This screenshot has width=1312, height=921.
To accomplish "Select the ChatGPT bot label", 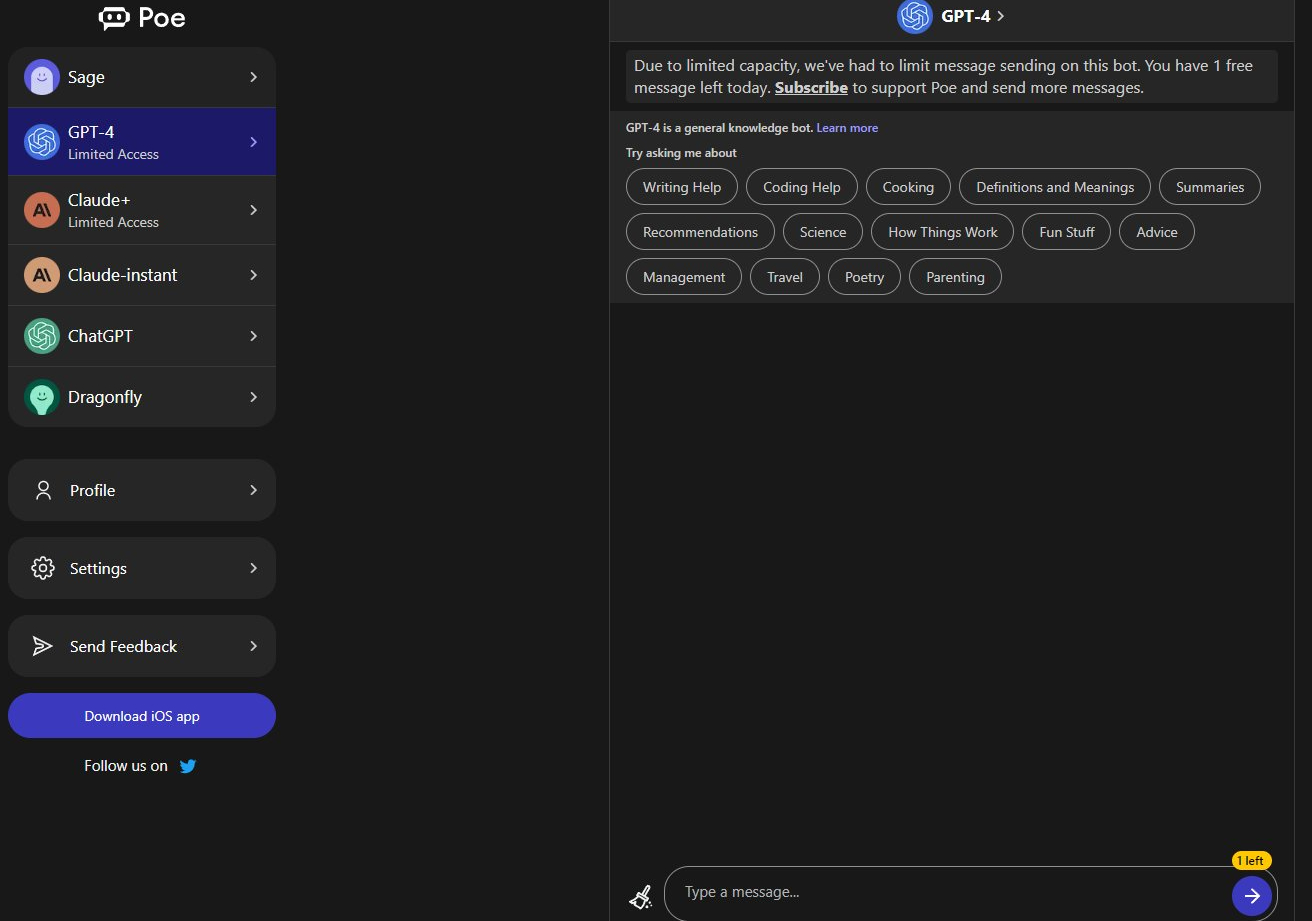I will click(100, 336).
